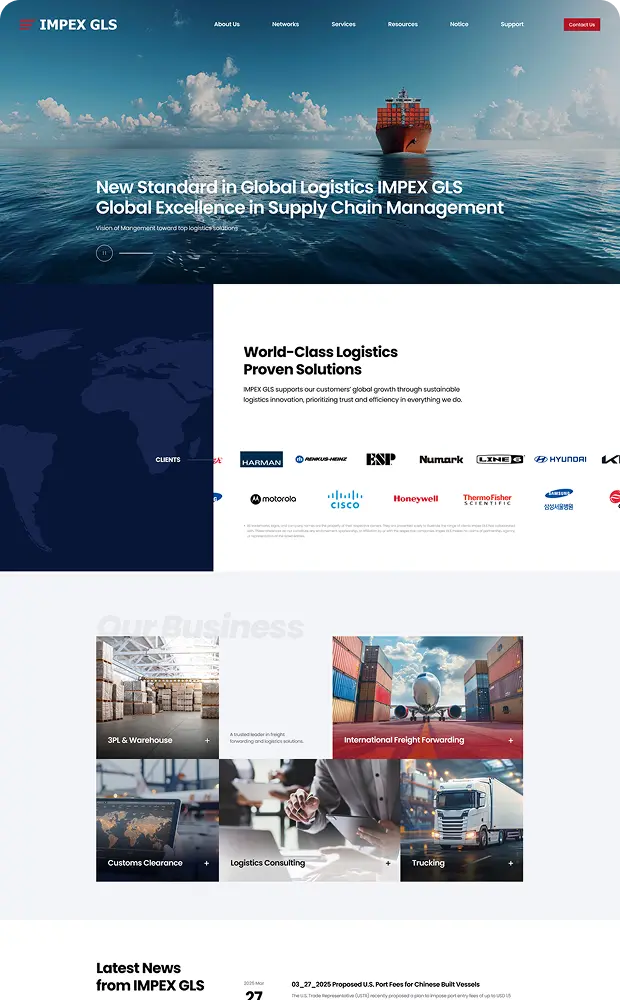Click the Cisco client logo
This screenshot has height=1000, width=620.
[x=345, y=499]
